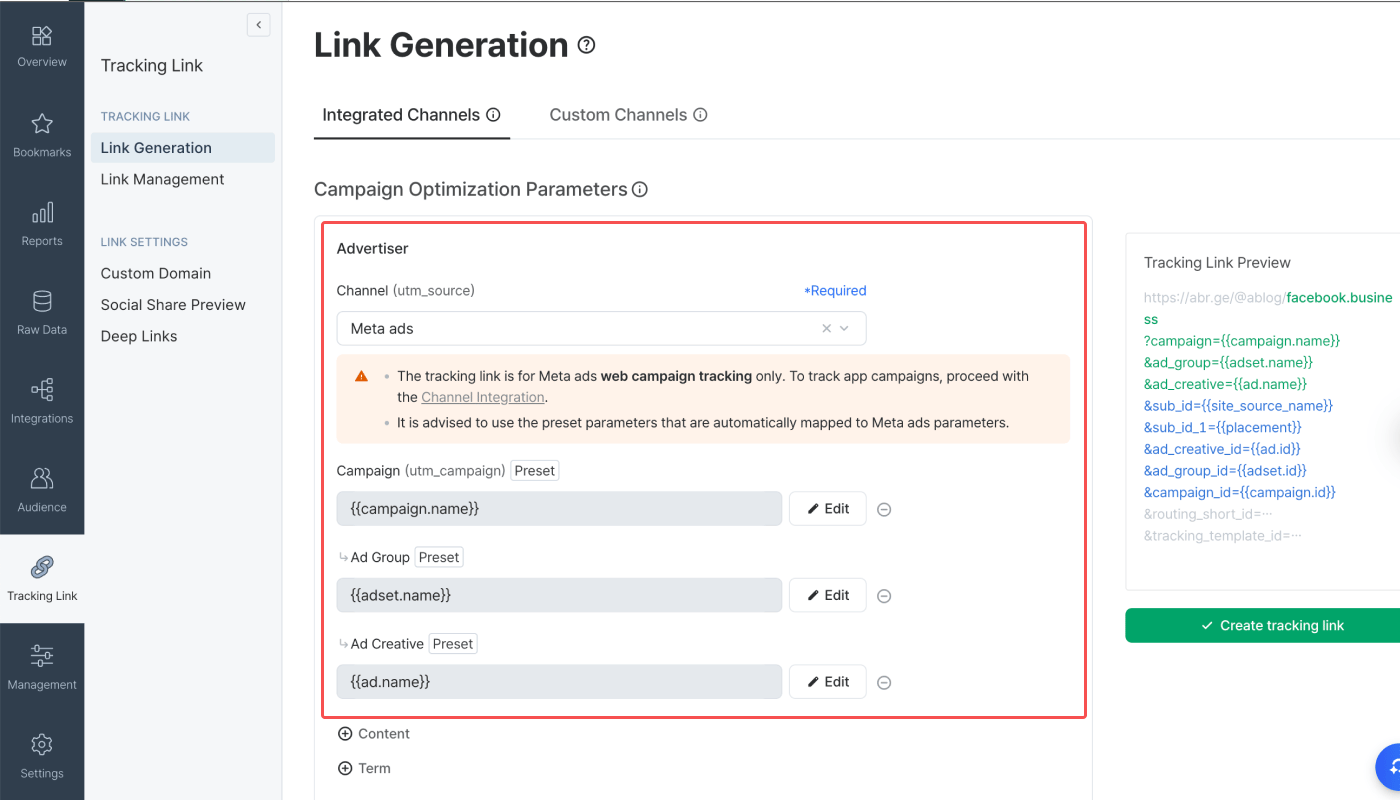1400x800 pixels.
Task: Open Management sliders icon
Action: click(42, 656)
